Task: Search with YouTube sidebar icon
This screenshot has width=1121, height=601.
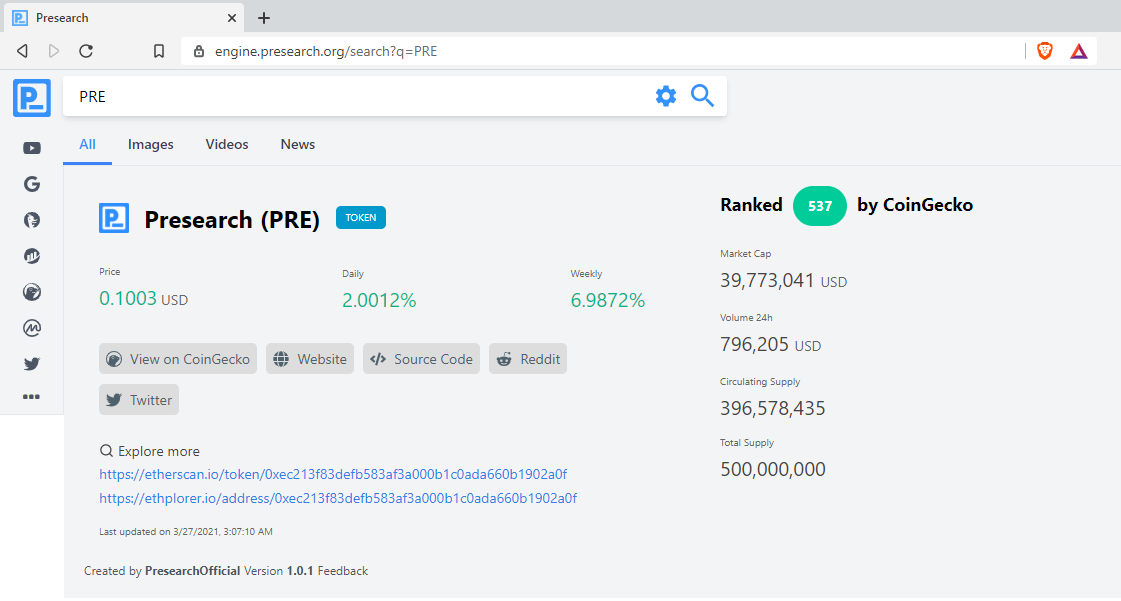Action: pos(31,148)
